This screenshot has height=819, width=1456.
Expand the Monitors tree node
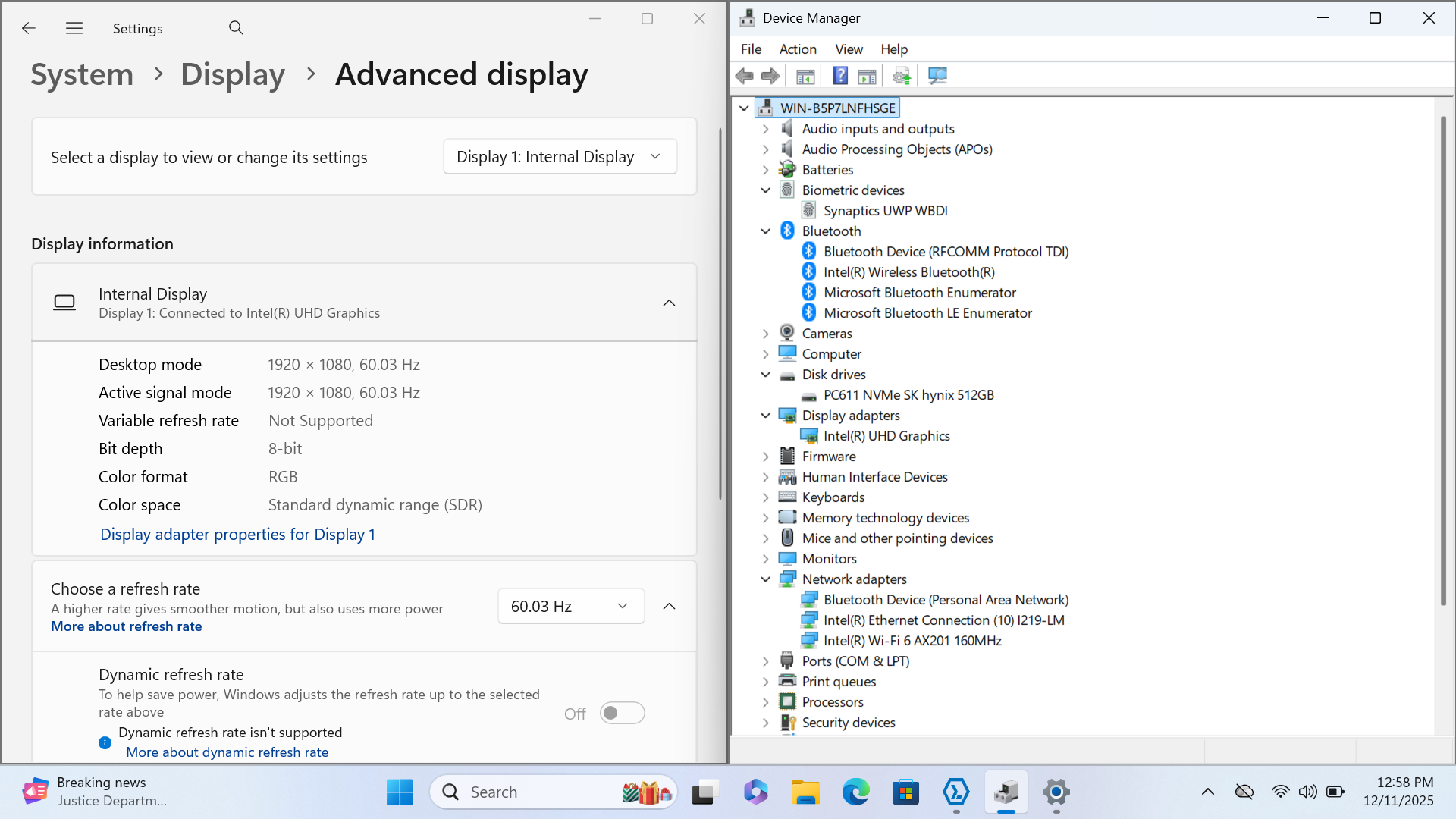tap(765, 559)
